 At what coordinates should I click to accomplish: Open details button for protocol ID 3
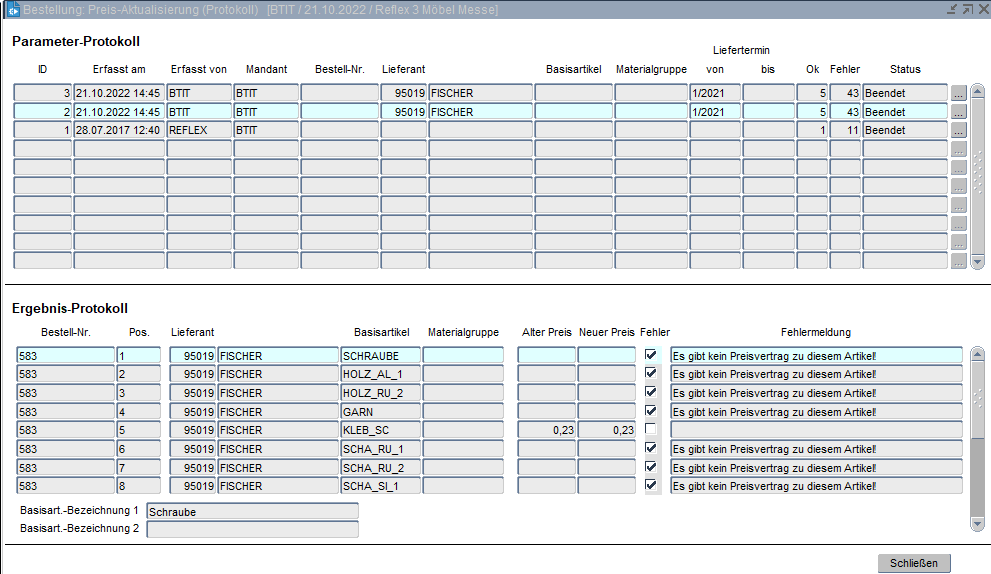coord(958,93)
